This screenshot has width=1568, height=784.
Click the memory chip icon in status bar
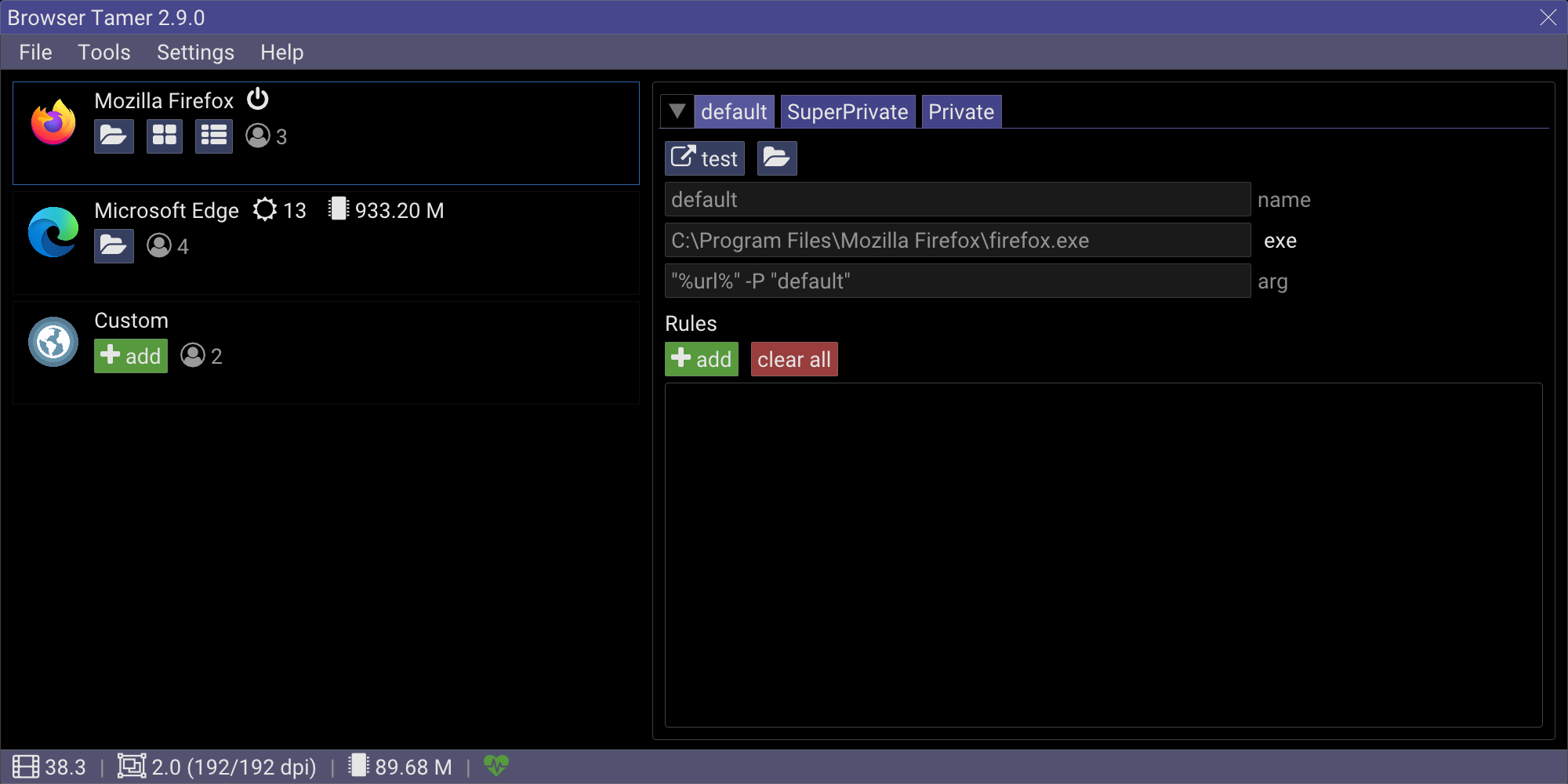pyautogui.click(x=358, y=765)
